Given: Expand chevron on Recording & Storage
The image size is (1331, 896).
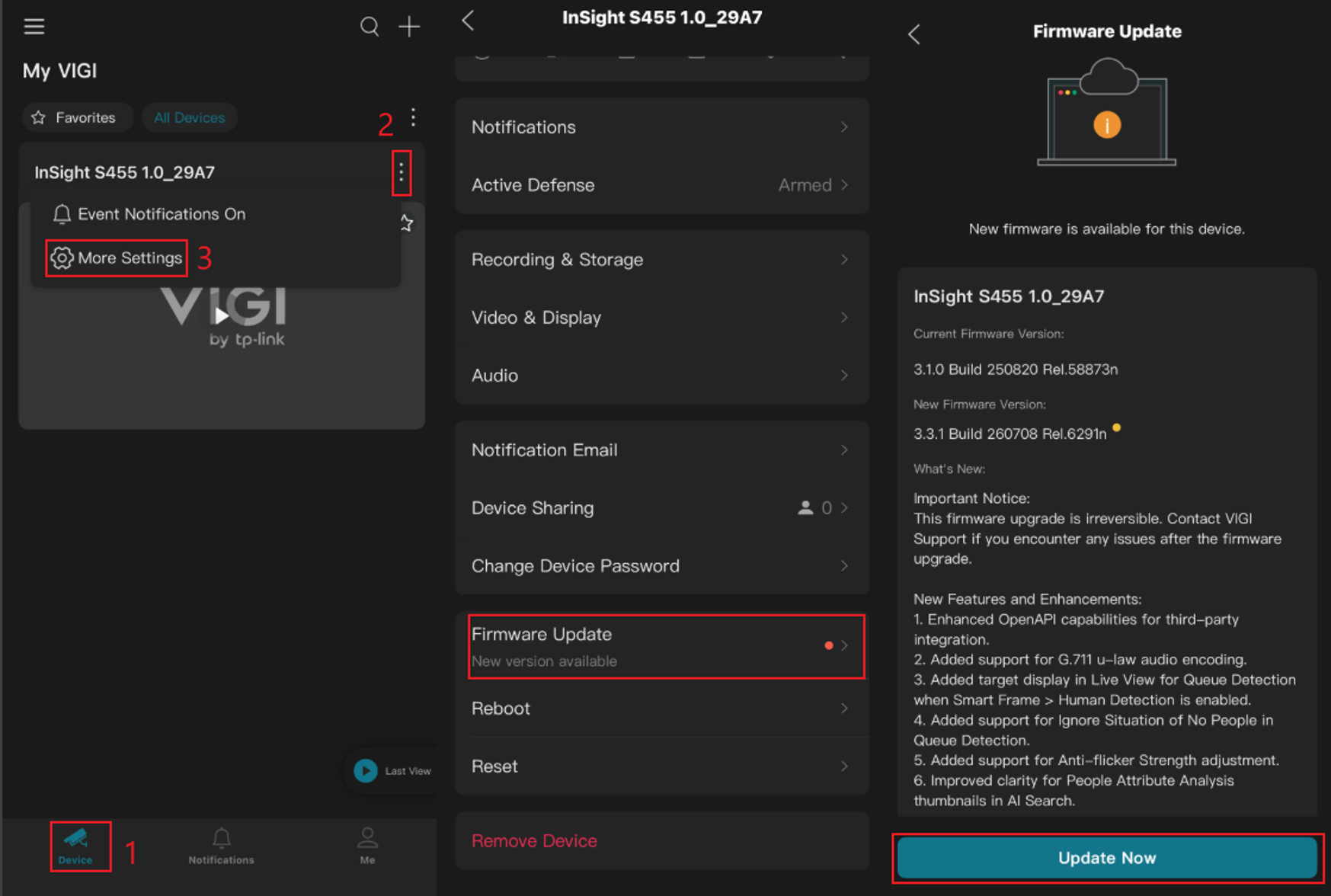Looking at the screenshot, I should pyautogui.click(x=844, y=260).
